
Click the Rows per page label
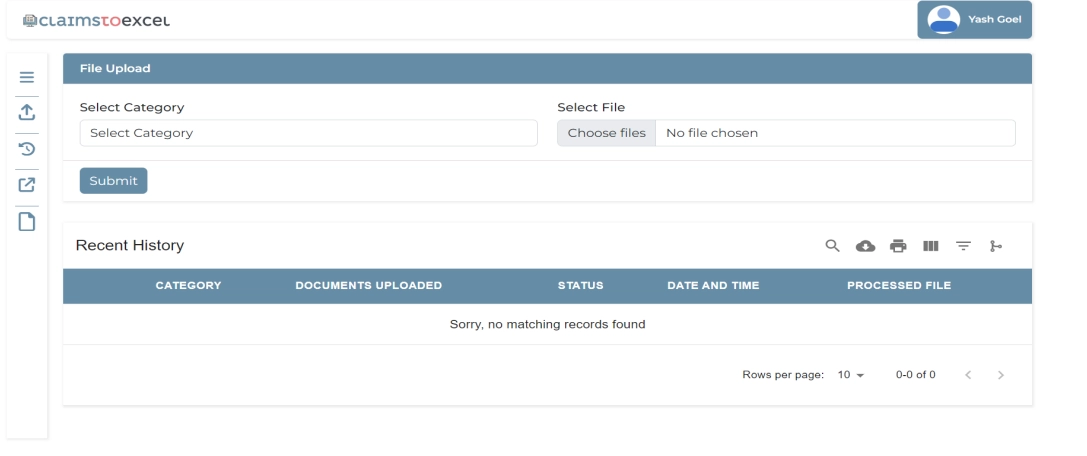click(x=783, y=375)
